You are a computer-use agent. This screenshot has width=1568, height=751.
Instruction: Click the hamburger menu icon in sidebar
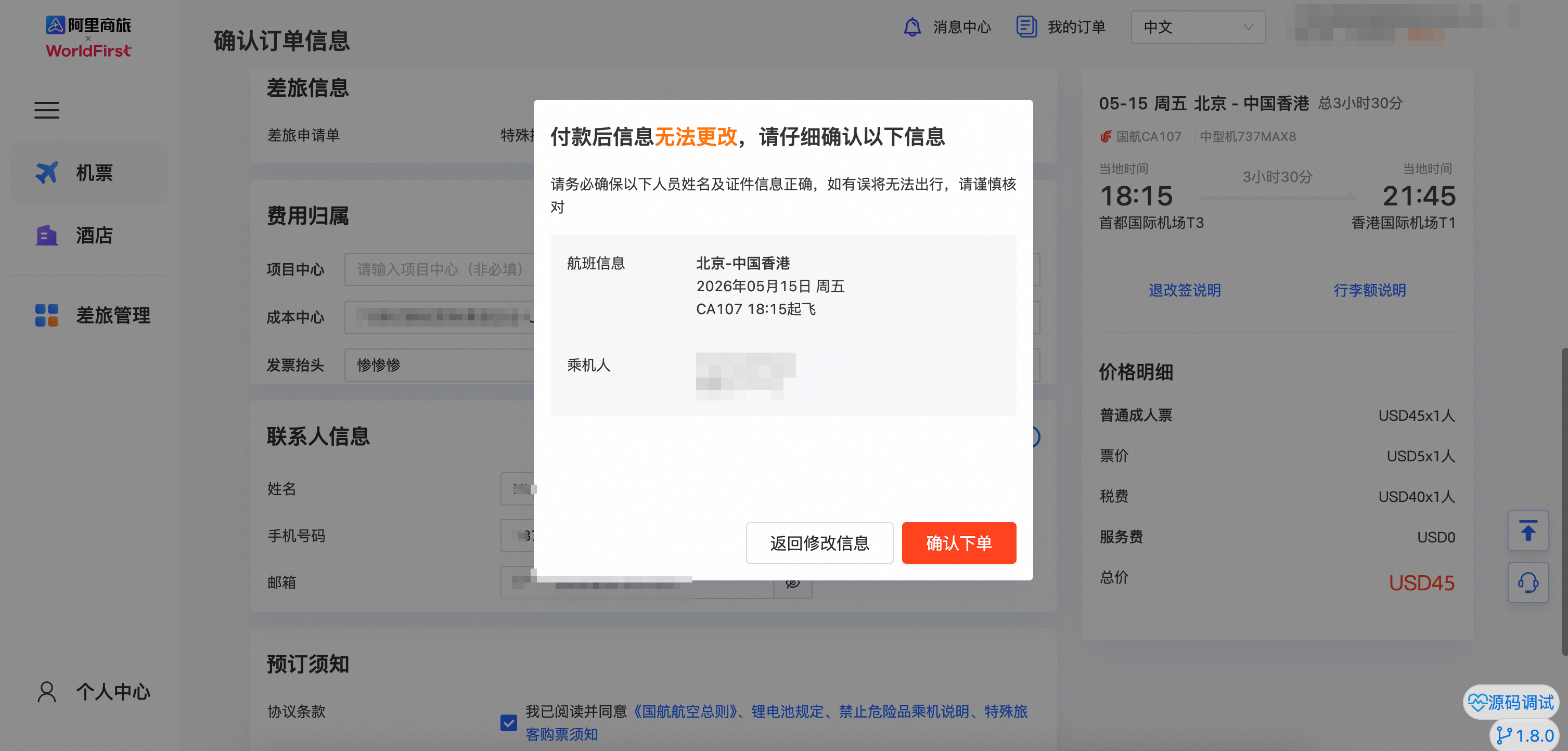click(46, 110)
